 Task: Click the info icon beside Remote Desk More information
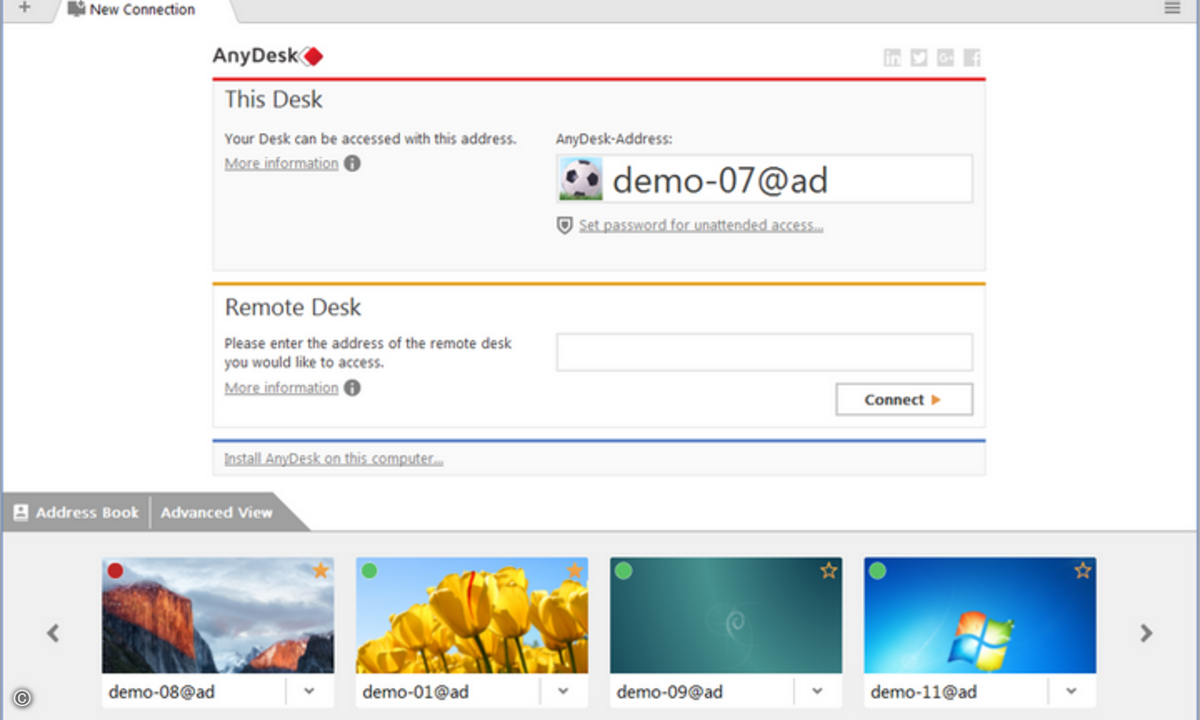pos(352,388)
